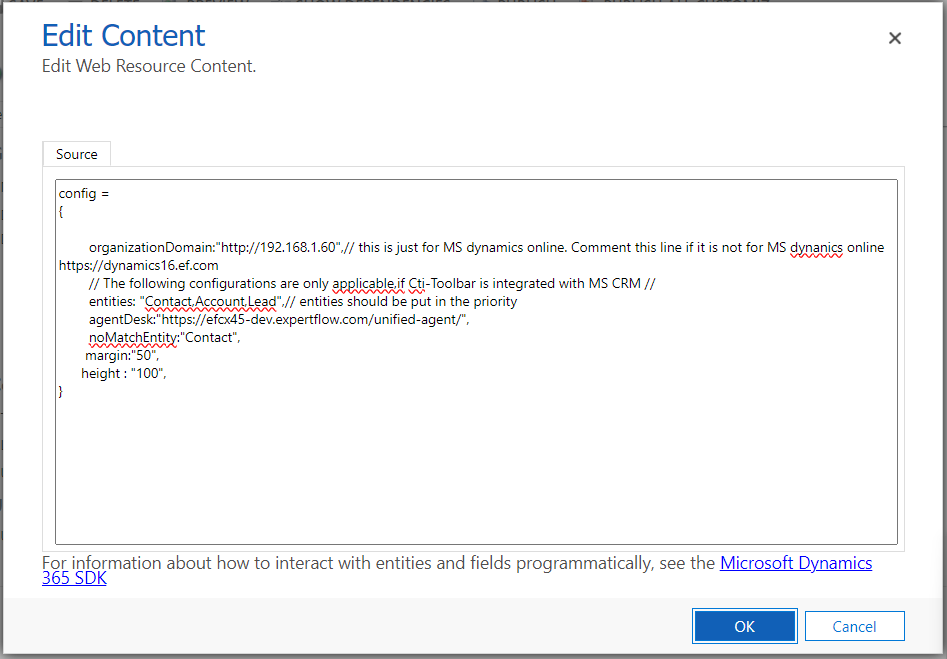Switch to the Source tab
The image size is (947, 659).
tap(77, 154)
